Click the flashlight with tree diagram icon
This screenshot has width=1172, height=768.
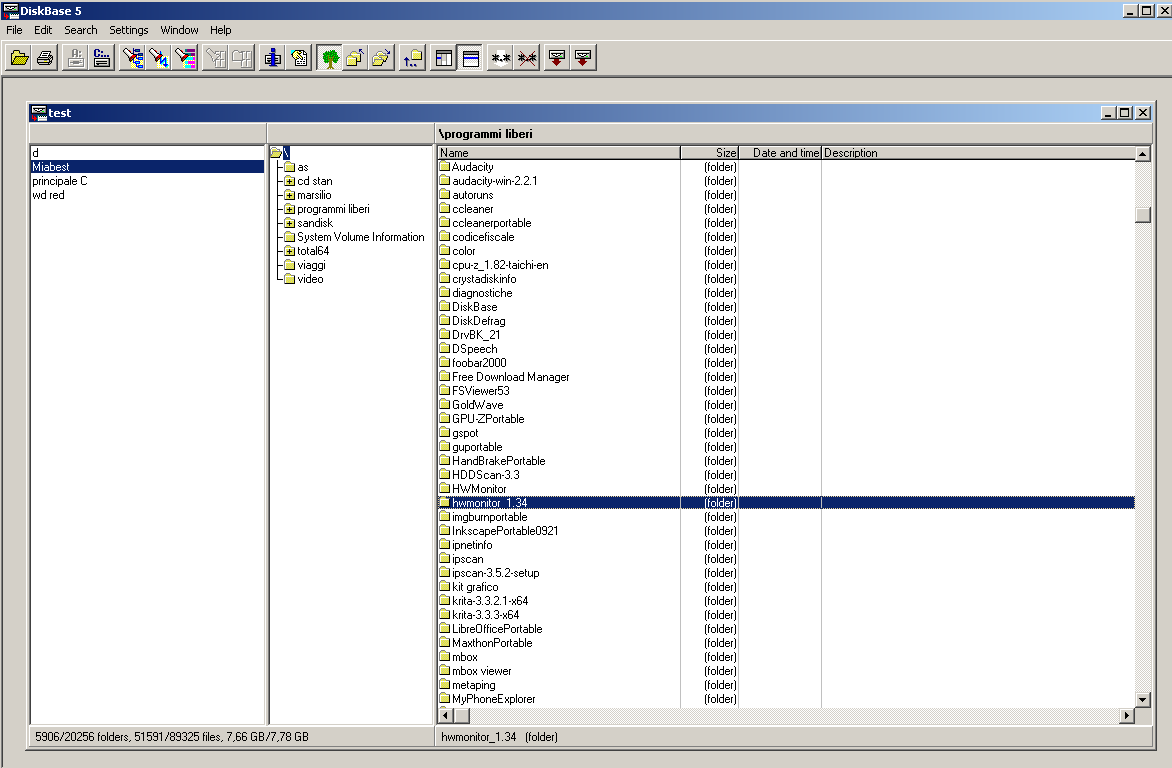(133, 58)
